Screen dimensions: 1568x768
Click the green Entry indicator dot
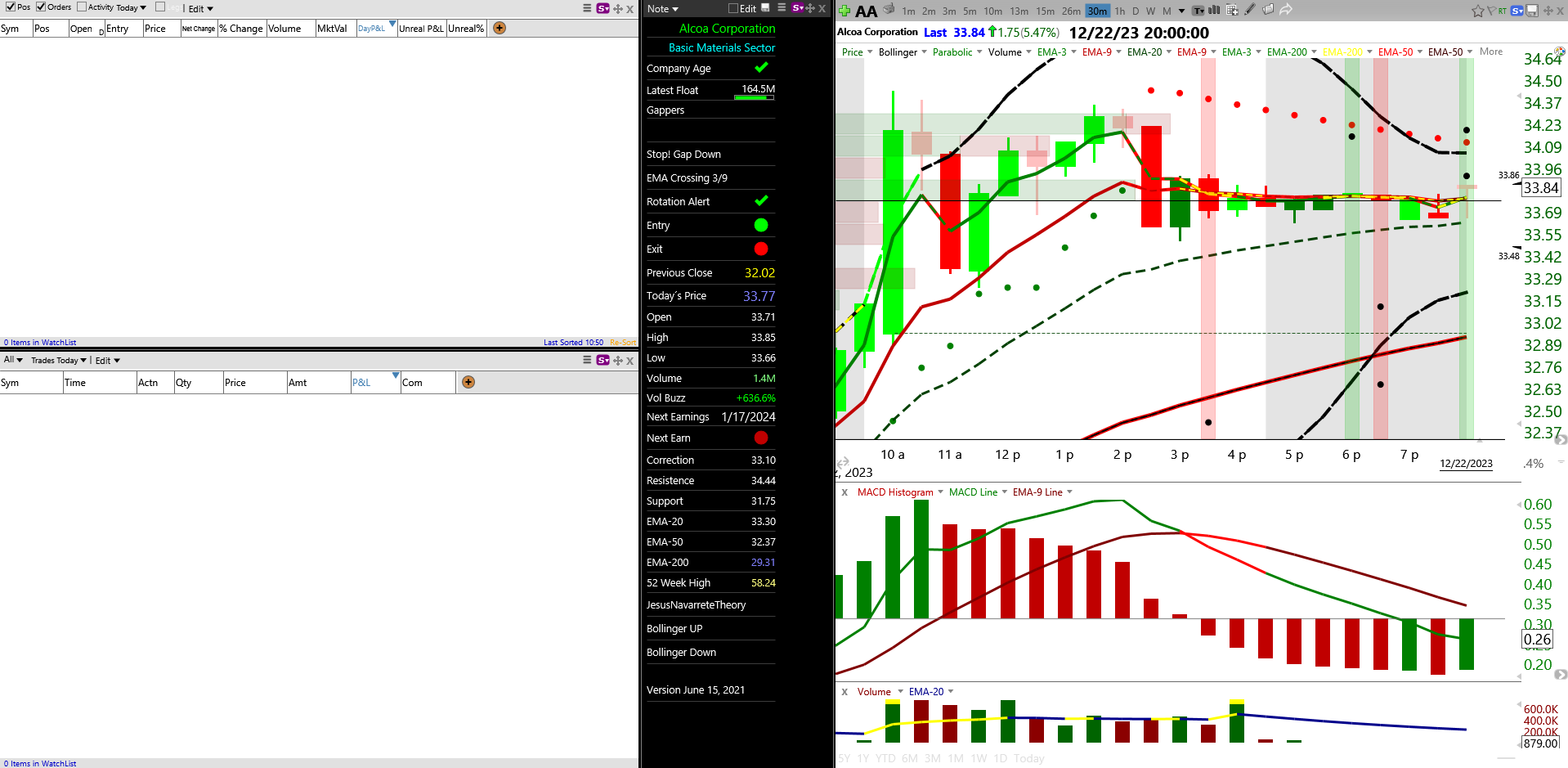(x=761, y=225)
